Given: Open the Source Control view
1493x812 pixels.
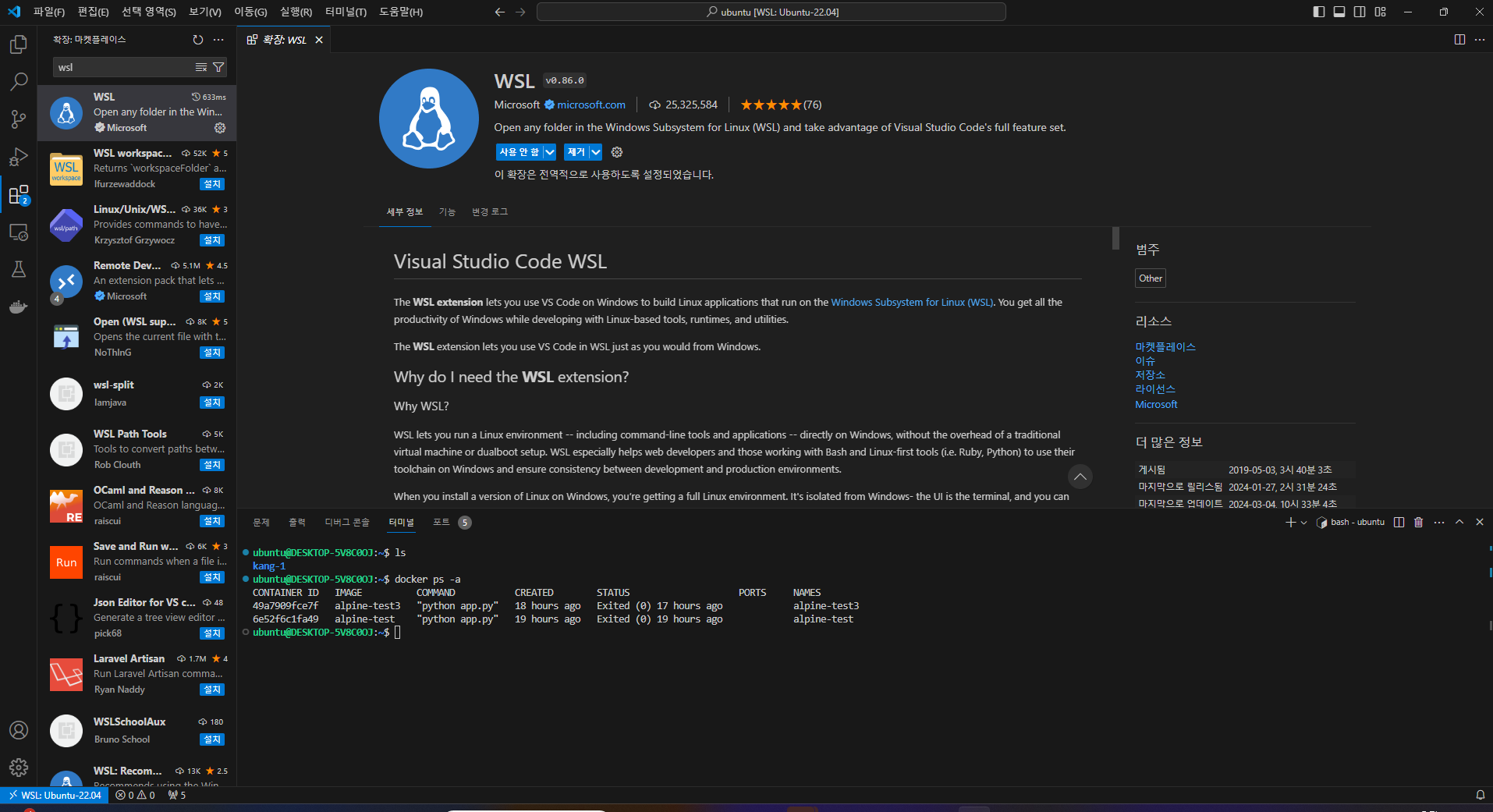Looking at the screenshot, I should click(x=19, y=119).
